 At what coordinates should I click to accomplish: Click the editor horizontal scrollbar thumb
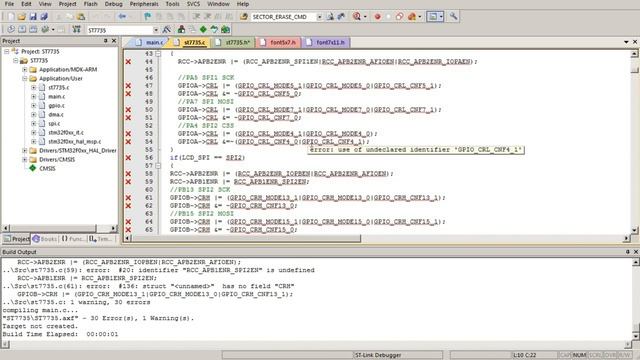coord(247,238)
